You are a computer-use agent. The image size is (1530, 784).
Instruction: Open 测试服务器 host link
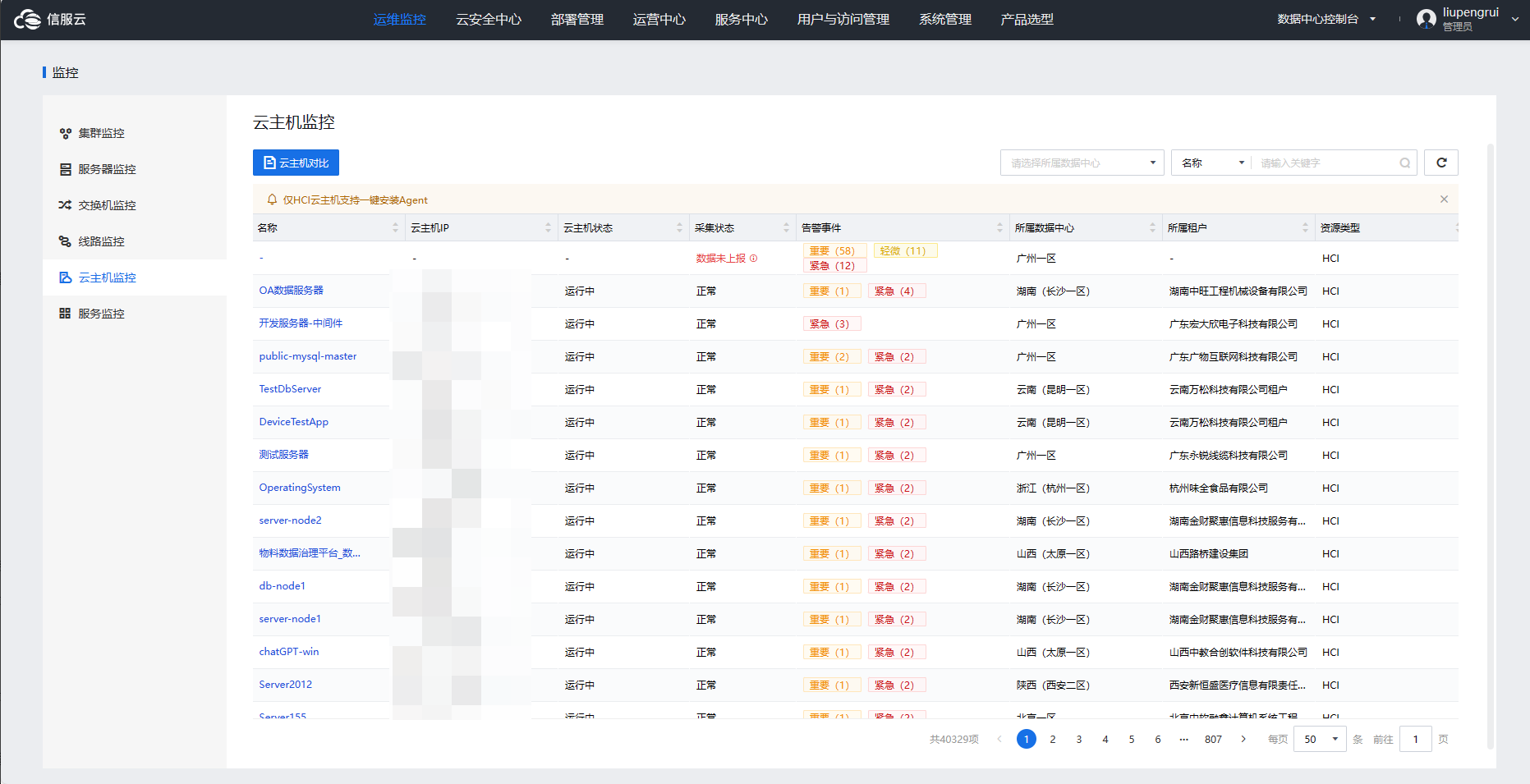[x=284, y=455]
